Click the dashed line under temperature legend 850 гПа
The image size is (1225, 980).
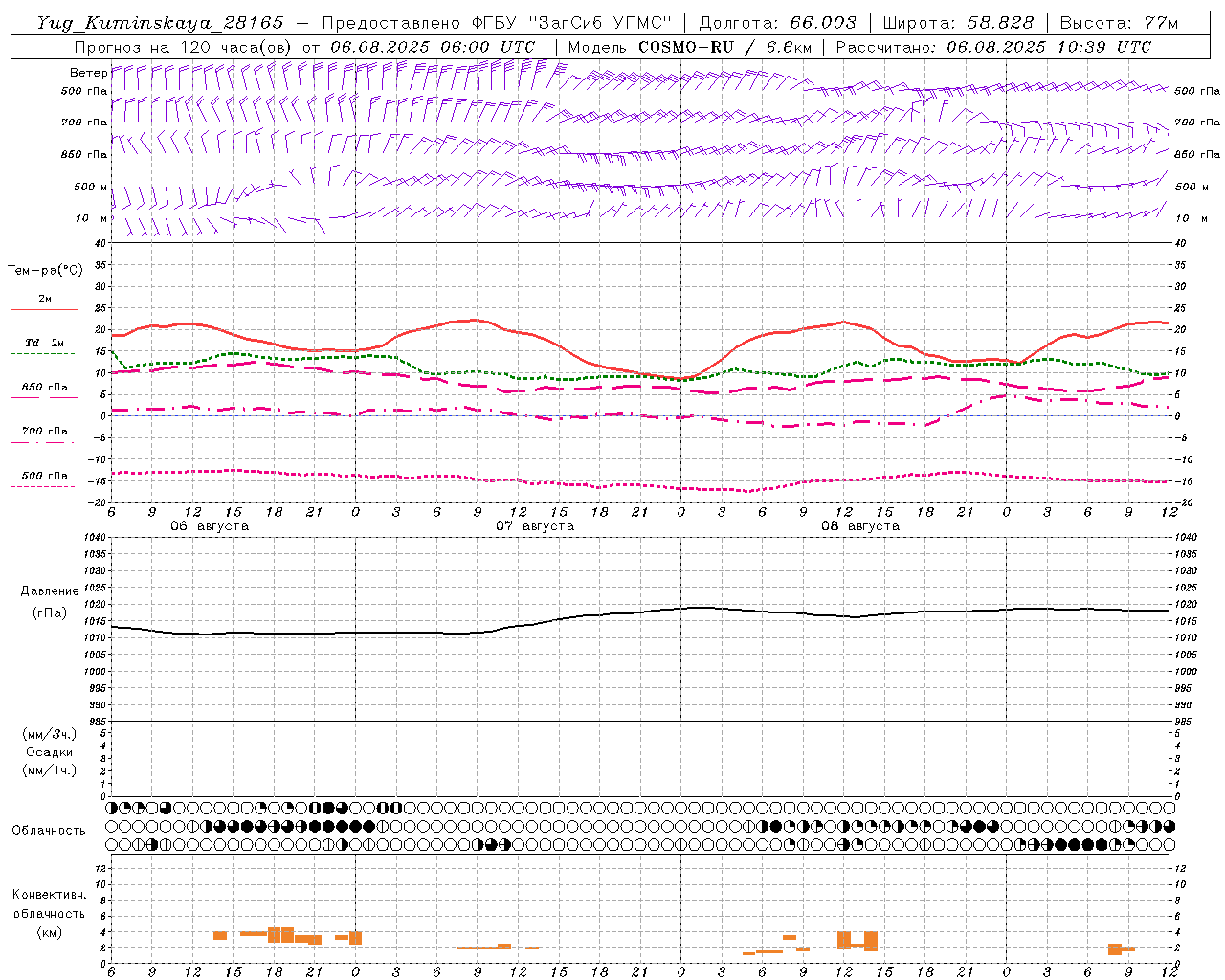click(44, 397)
